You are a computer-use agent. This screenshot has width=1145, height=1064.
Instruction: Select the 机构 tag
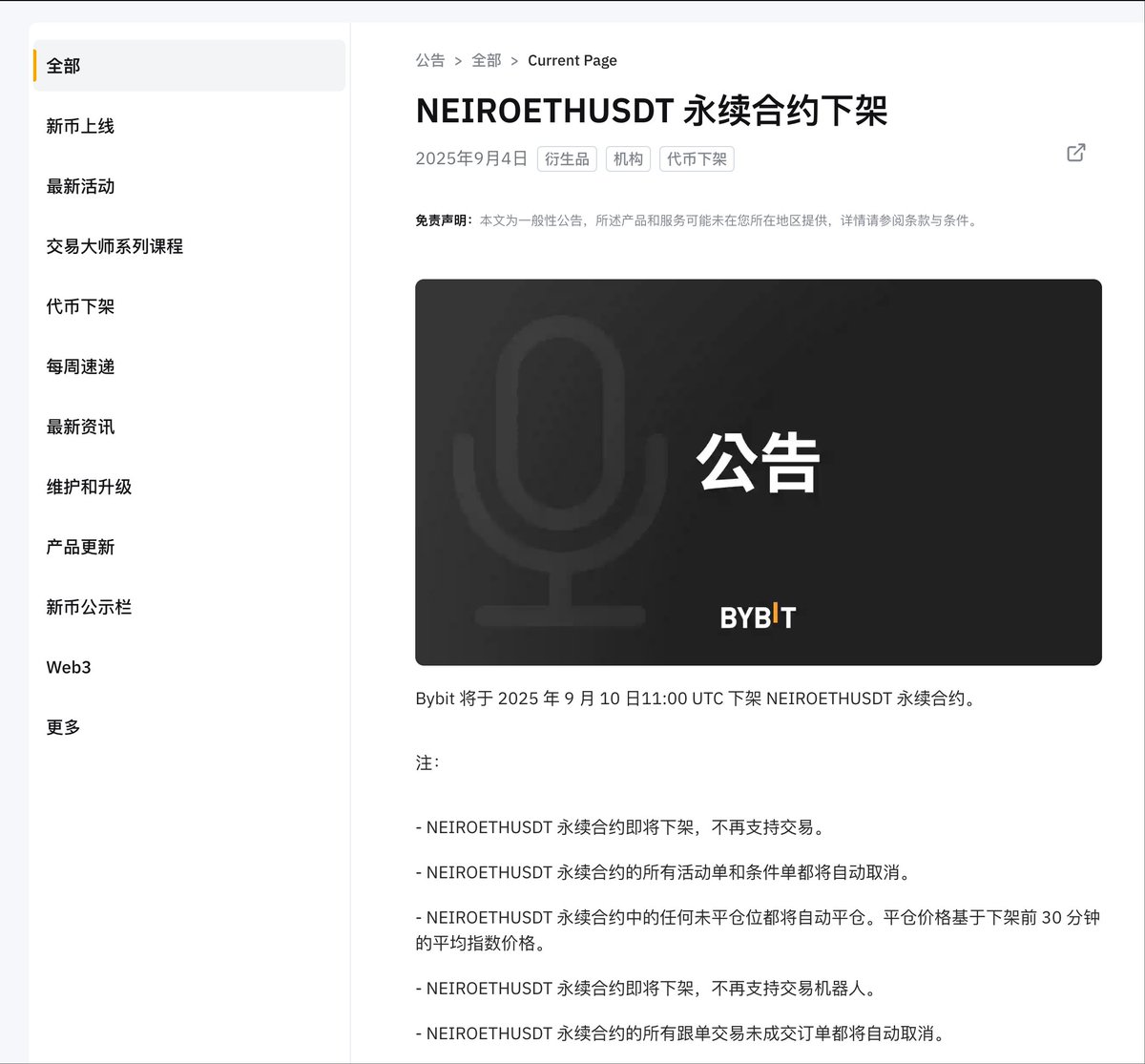pos(628,159)
